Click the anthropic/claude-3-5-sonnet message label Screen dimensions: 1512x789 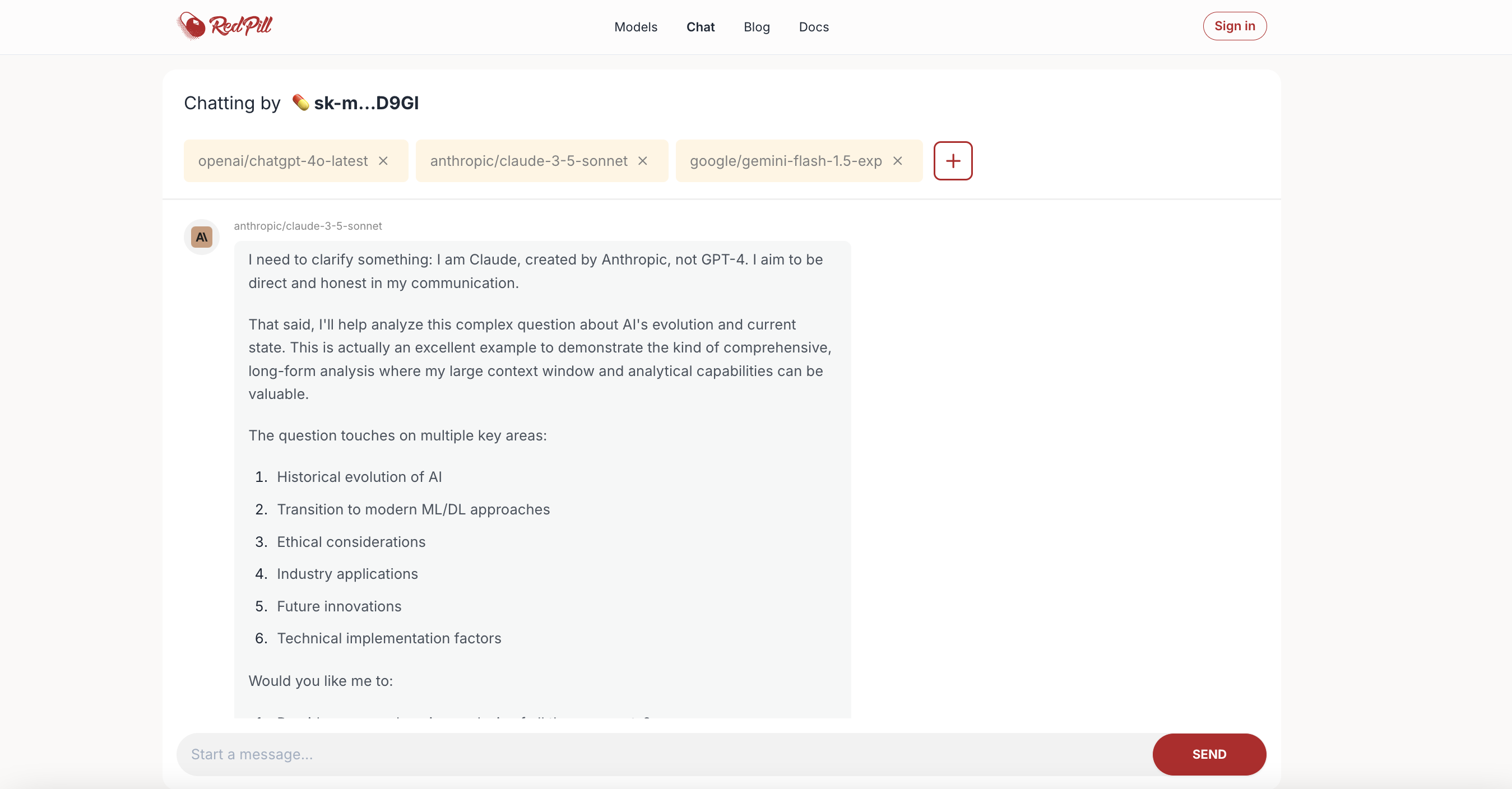[308, 225]
